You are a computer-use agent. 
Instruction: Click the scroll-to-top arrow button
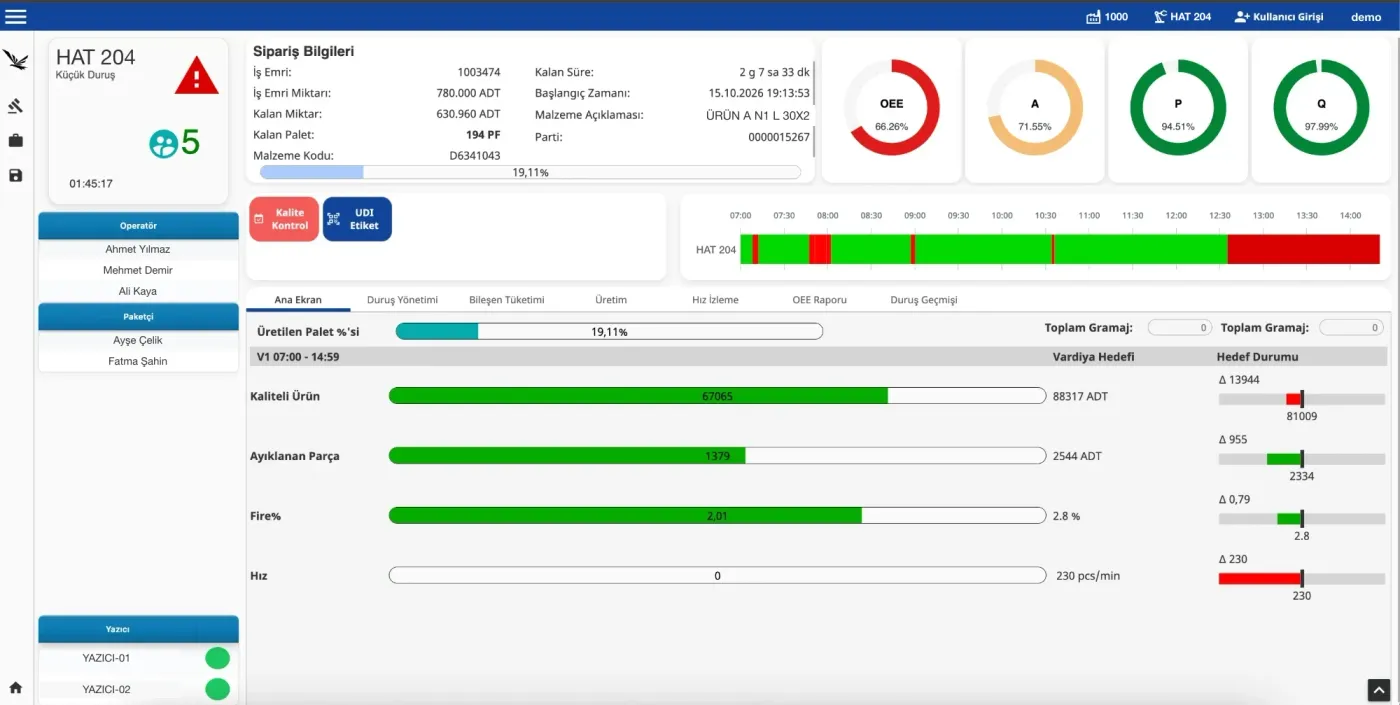click(1378, 689)
